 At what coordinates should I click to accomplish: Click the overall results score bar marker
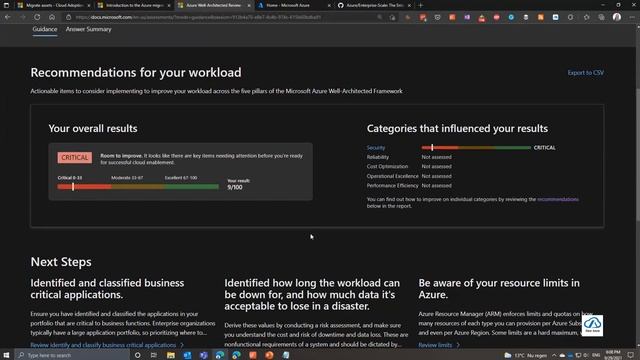coord(73,187)
